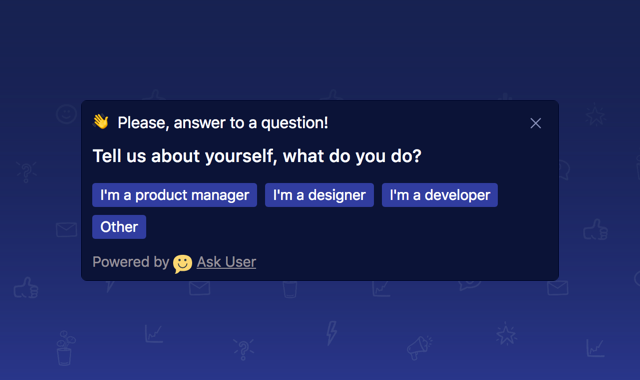
Task: Choose "I'm a designer" answer
Action: pyautogui.click(x=319, y=195)
